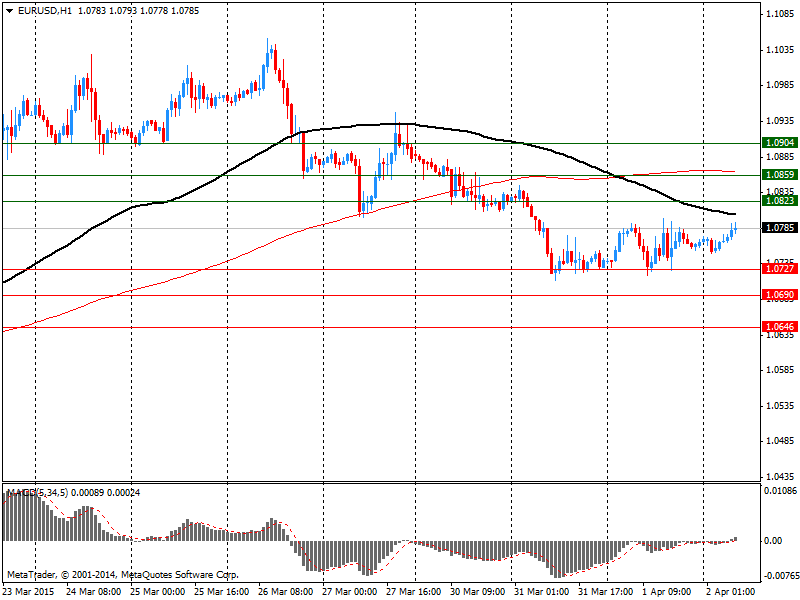Click the 1.1035 price scale value
Image resolution: width=800 pixels, height=600 pixels.
(781, 49)
